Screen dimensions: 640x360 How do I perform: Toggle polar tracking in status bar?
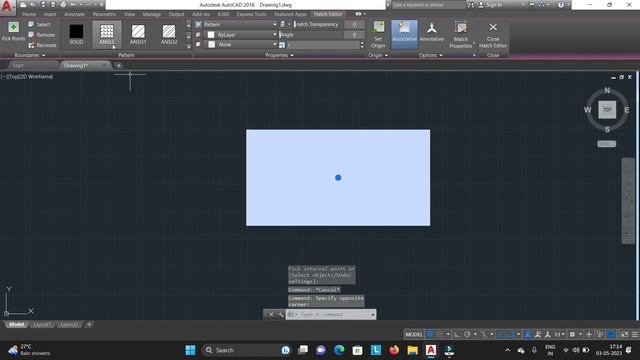click(467, 334)
